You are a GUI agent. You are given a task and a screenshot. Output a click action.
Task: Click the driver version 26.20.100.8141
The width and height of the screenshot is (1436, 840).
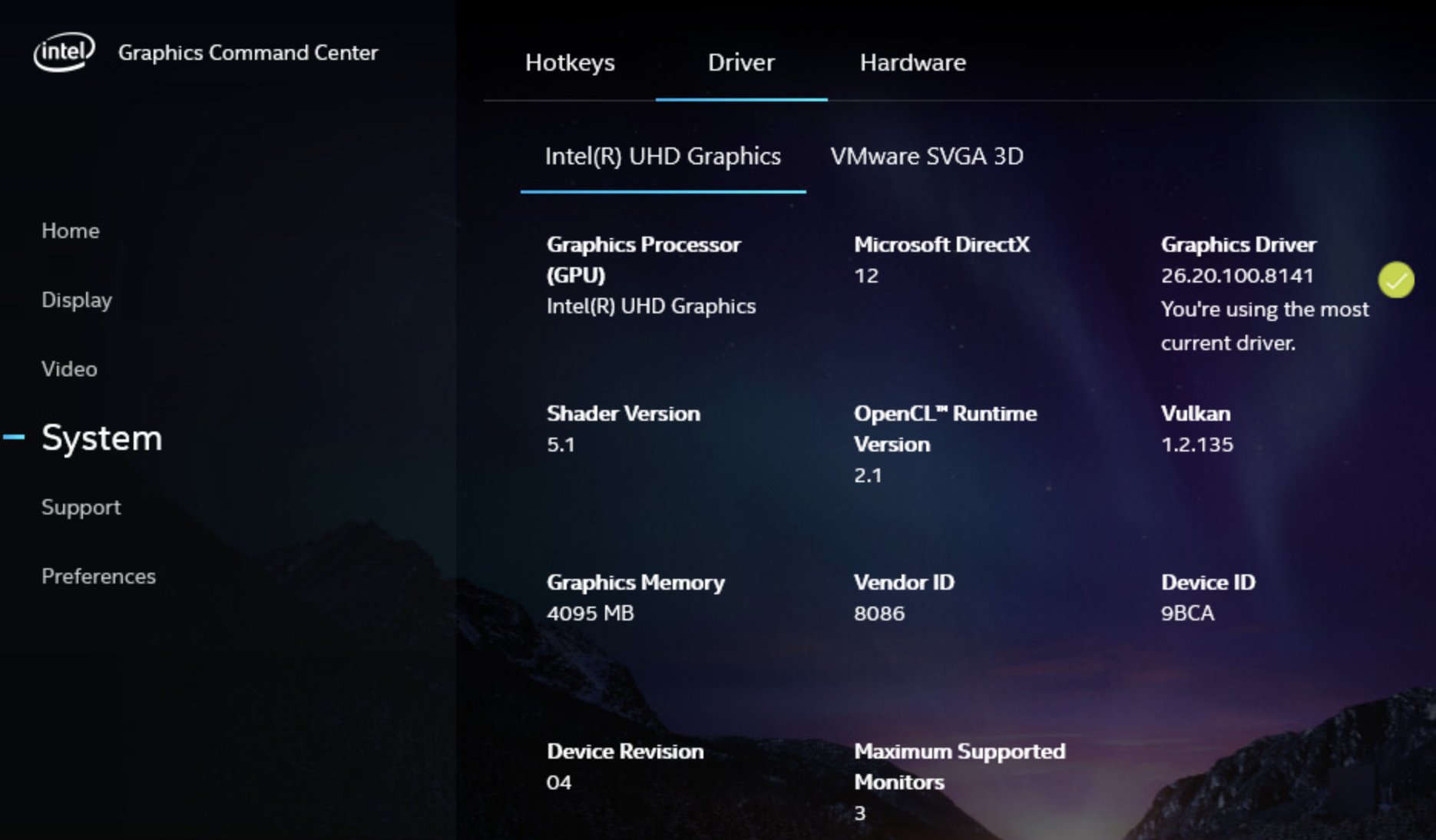[x=1237, y=276]
